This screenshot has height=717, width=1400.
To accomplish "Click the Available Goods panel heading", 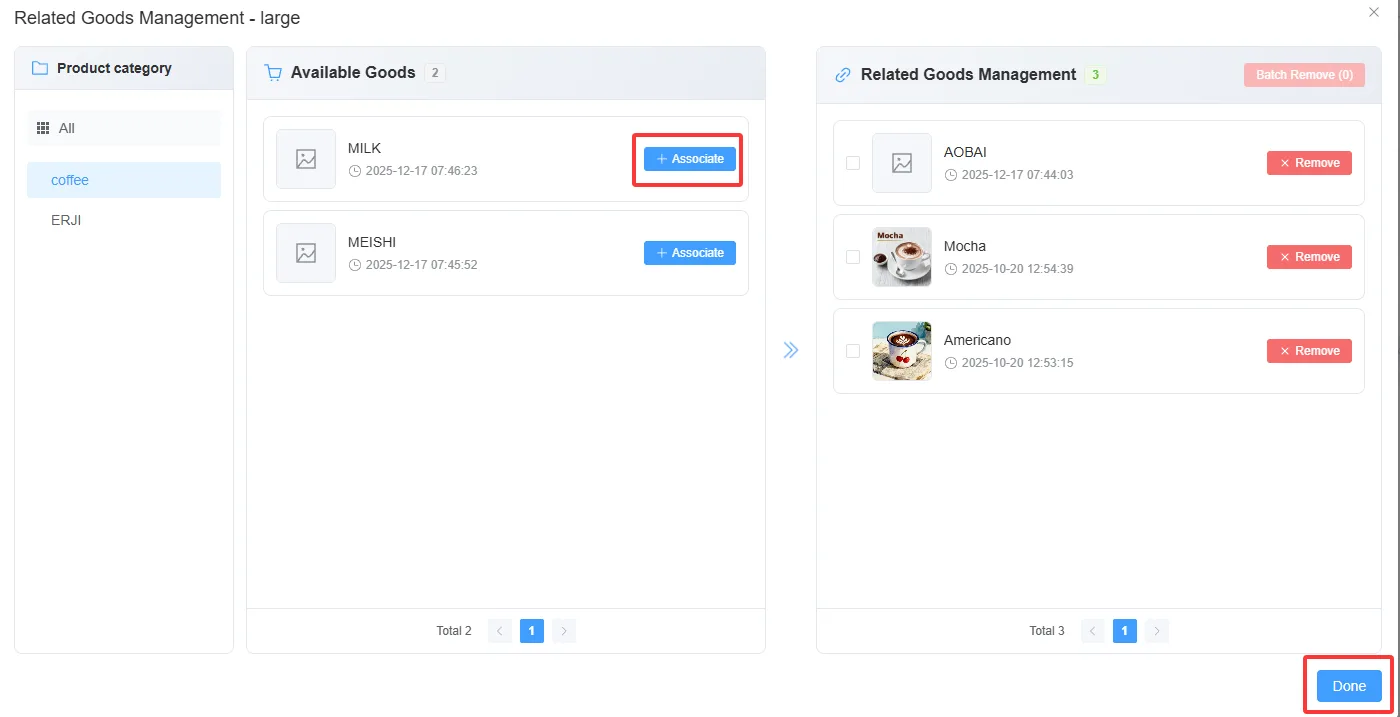I will [353, 73].
